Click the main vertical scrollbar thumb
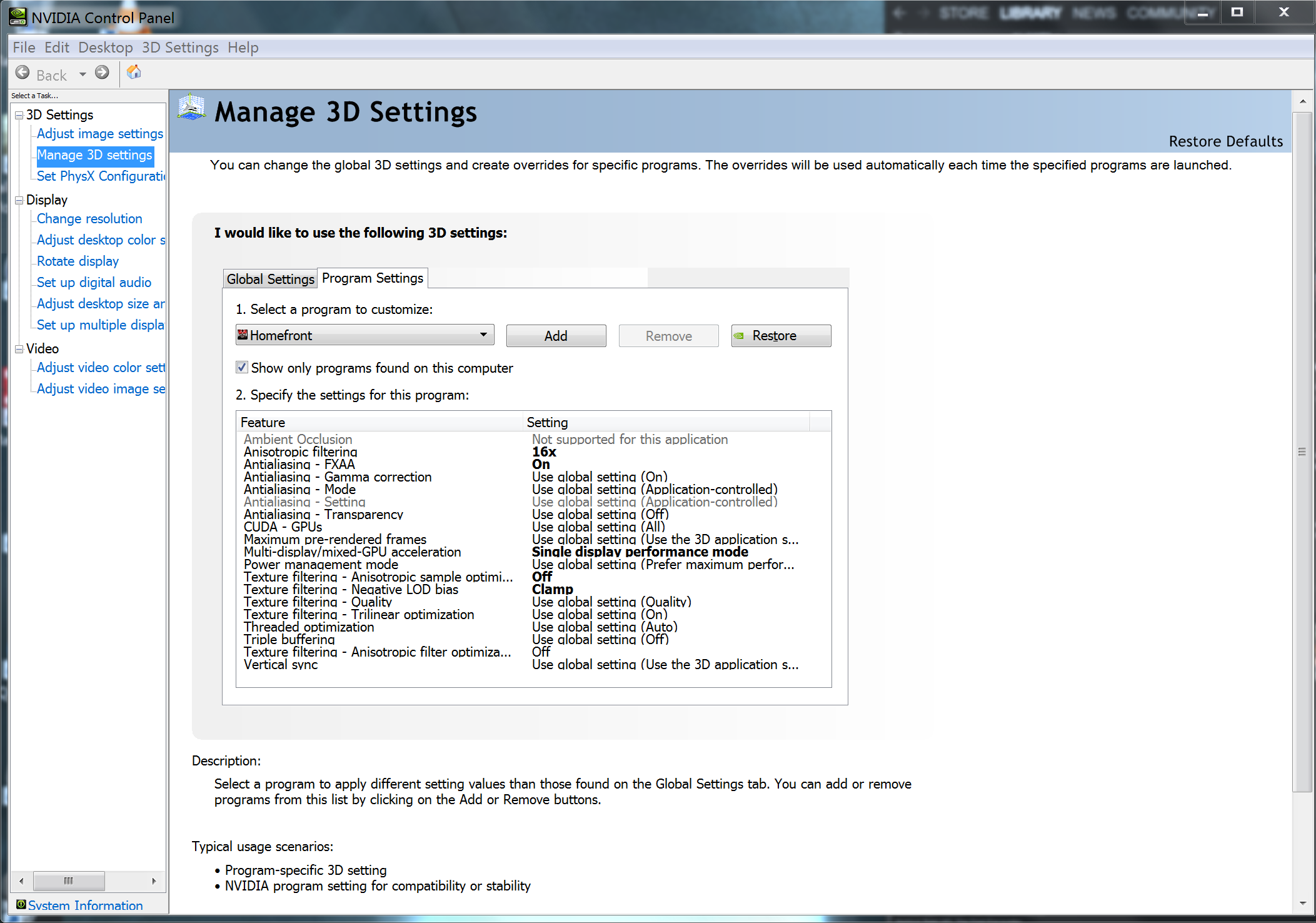1316x923 pixels. point(1302,452)
